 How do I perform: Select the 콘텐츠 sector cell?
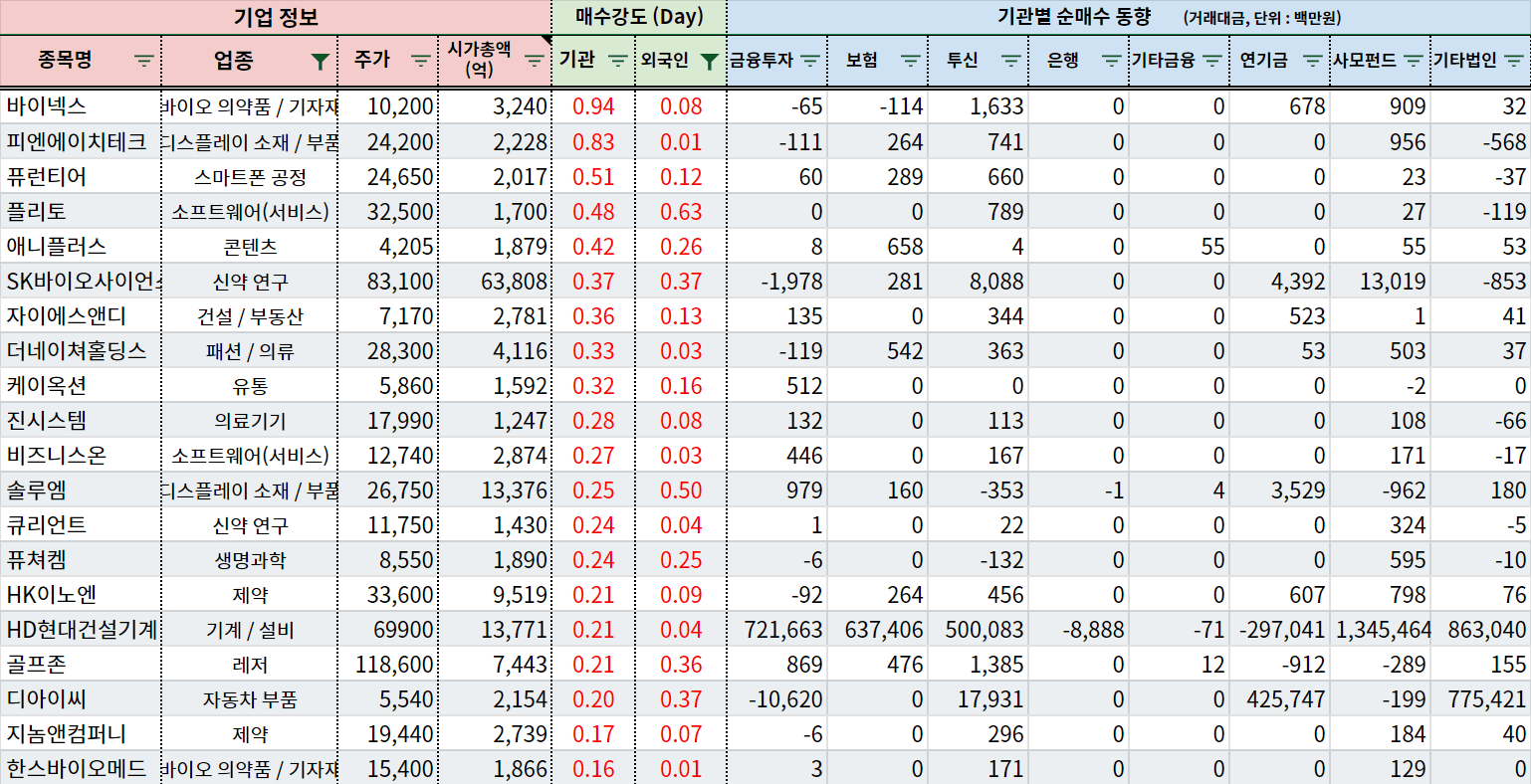pos(250,247)
